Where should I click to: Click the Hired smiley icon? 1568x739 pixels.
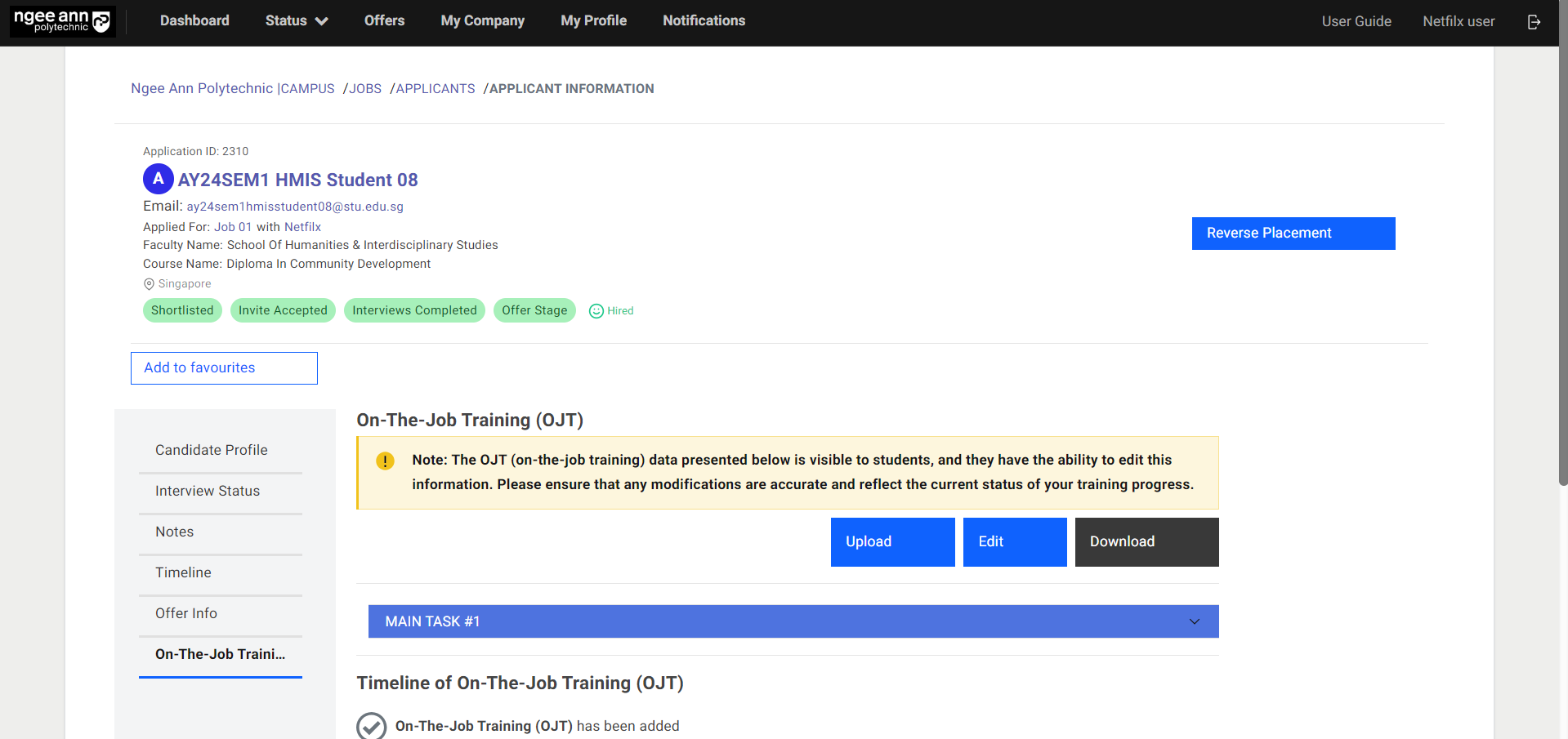pyautogui.click(x=596, y=311)
